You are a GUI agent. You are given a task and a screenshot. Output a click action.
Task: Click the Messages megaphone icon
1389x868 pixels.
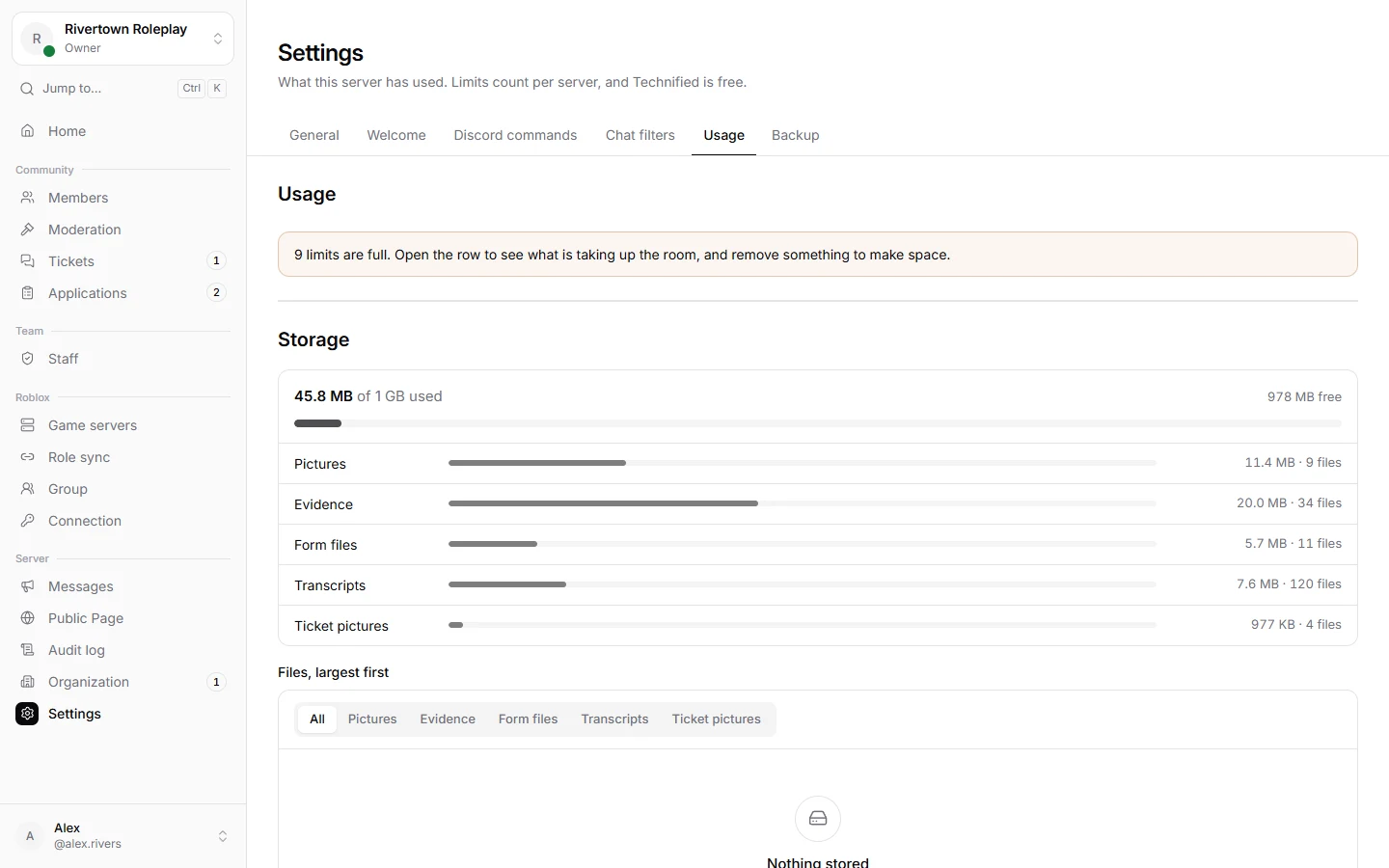tap(28, 586)
